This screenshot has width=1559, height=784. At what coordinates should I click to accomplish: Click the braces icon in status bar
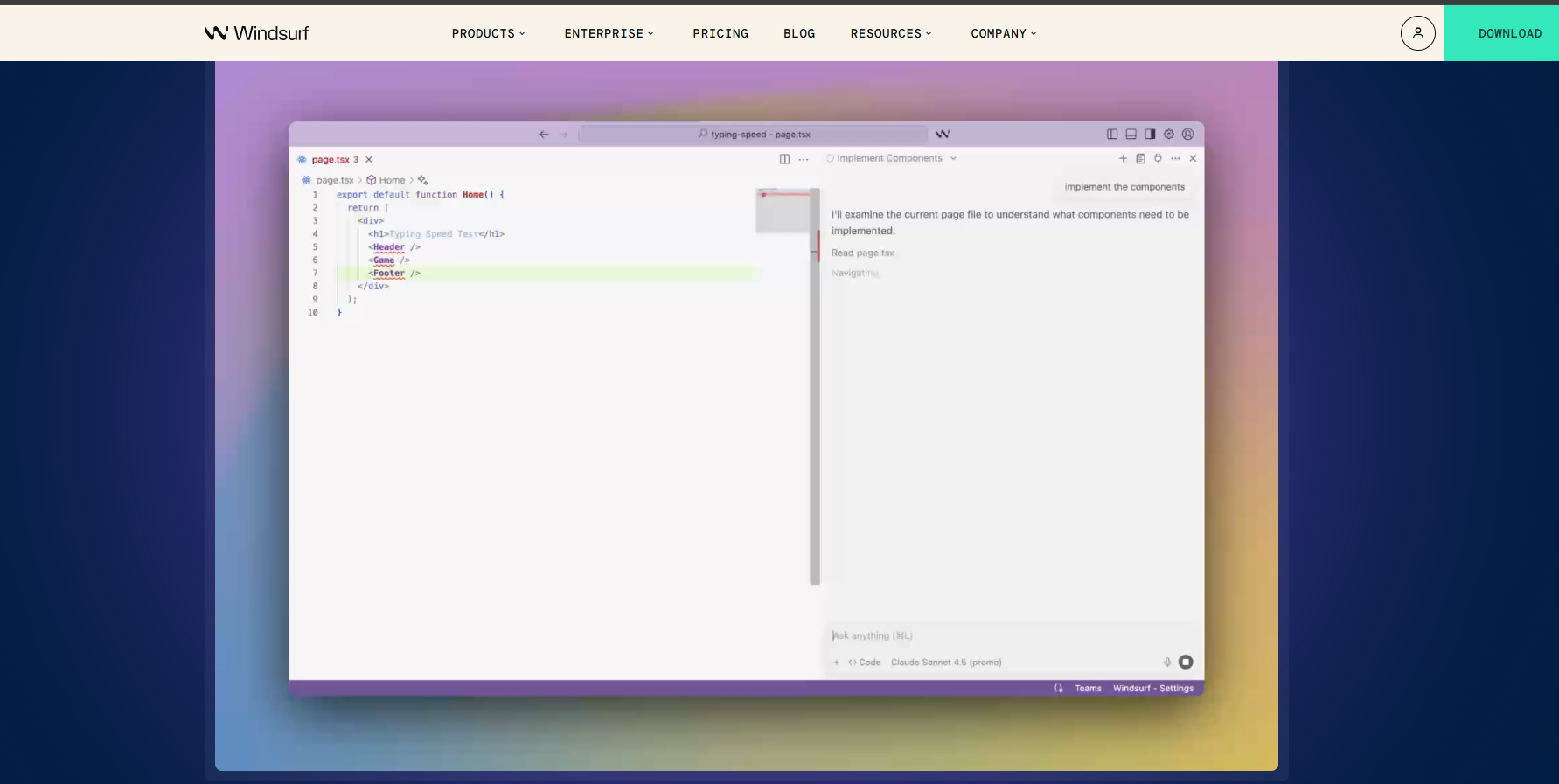point(1059,689)
